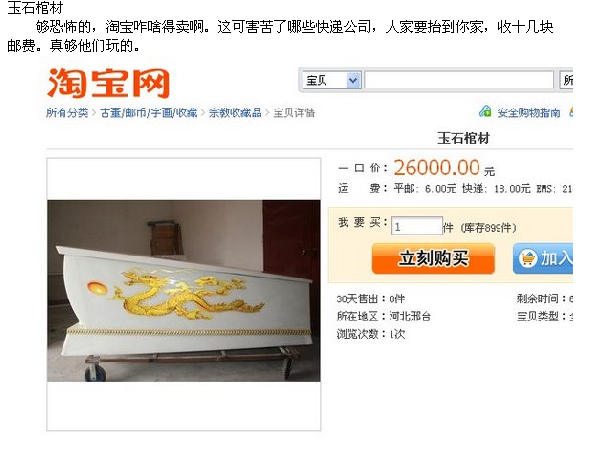This screenshot has height=454, width=595.
Task: Focus the Taobao search text box
Action: (x=459, y=80)
